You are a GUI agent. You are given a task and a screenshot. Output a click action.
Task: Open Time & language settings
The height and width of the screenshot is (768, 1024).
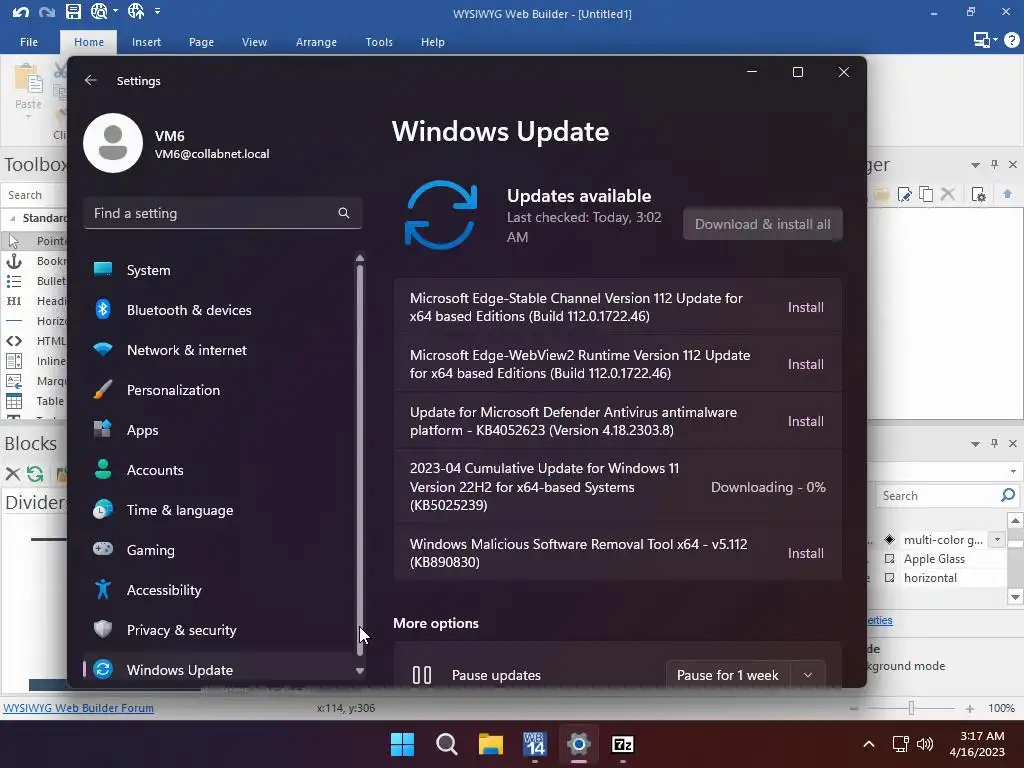point(220,510)
